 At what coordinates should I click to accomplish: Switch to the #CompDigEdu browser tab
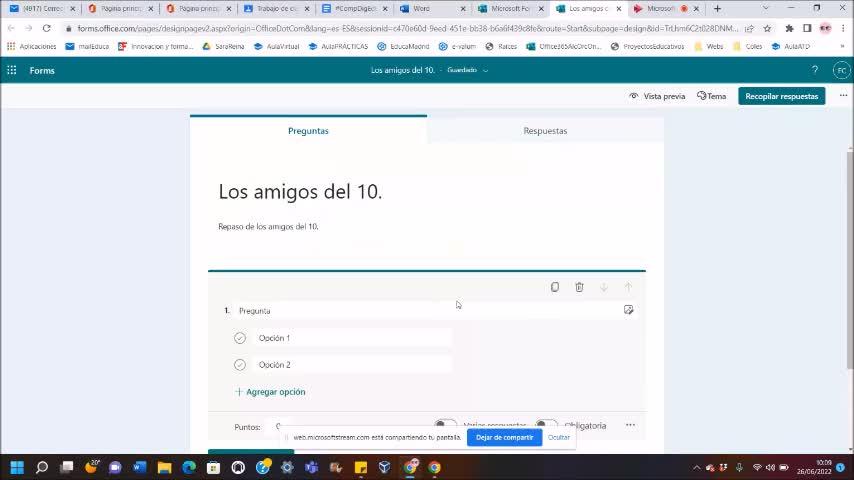pos(355,9)
